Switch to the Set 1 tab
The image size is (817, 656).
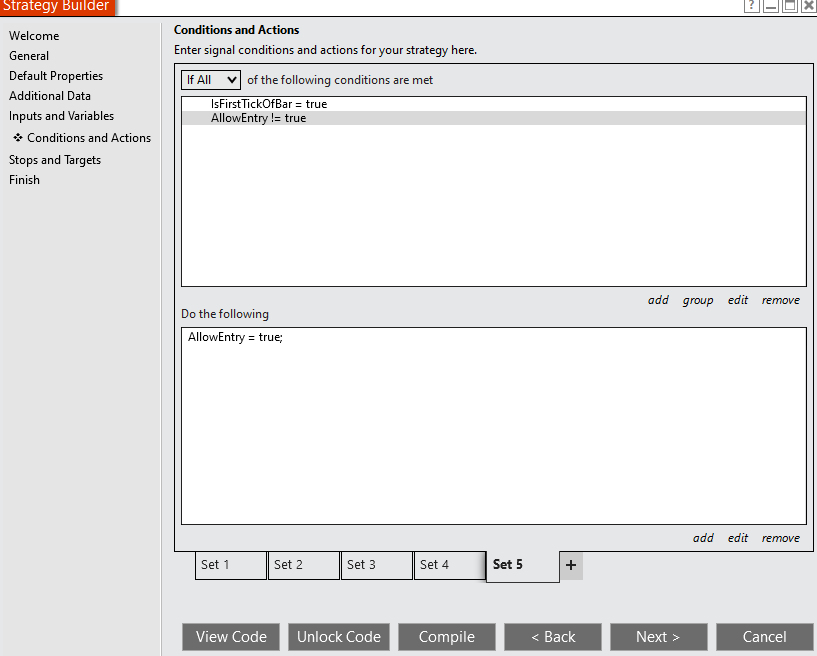231,565
